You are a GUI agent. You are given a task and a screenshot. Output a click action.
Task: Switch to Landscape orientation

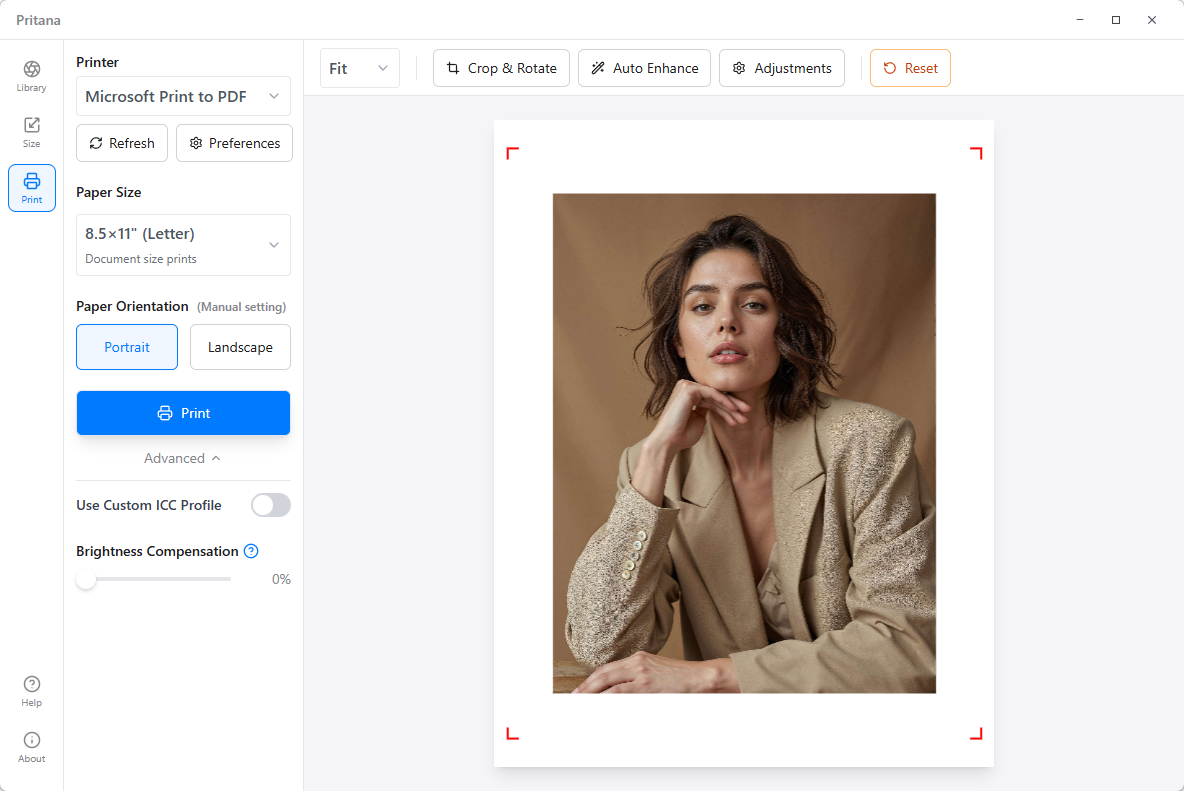pyautogui.click(x=240, y=347)
